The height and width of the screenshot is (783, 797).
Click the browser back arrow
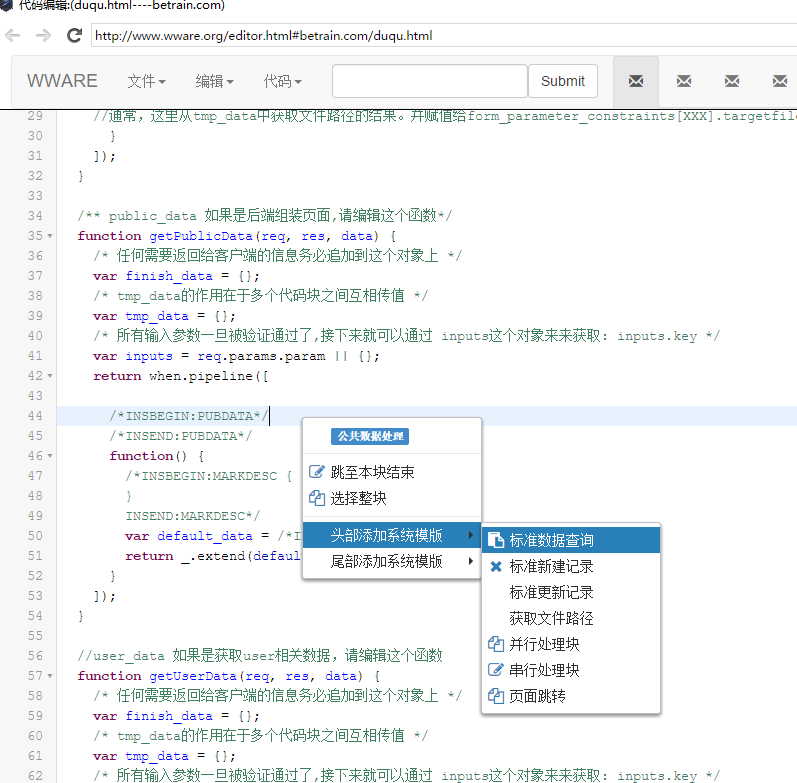point(12,36)
